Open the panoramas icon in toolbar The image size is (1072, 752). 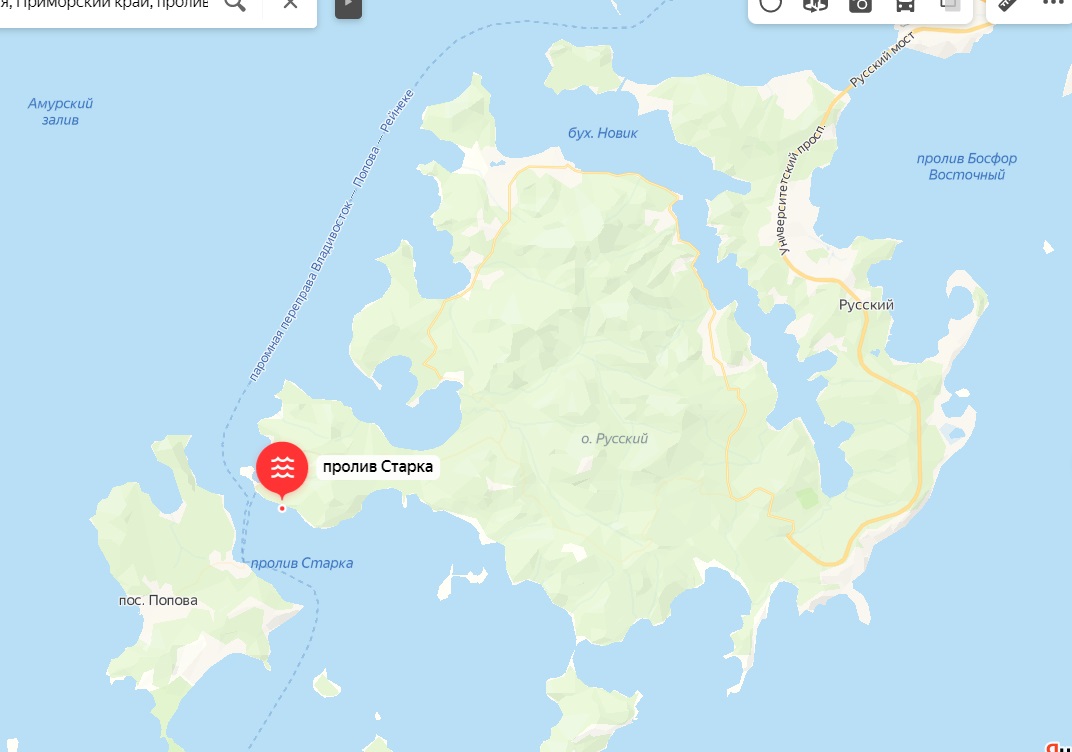coord(815,5)
